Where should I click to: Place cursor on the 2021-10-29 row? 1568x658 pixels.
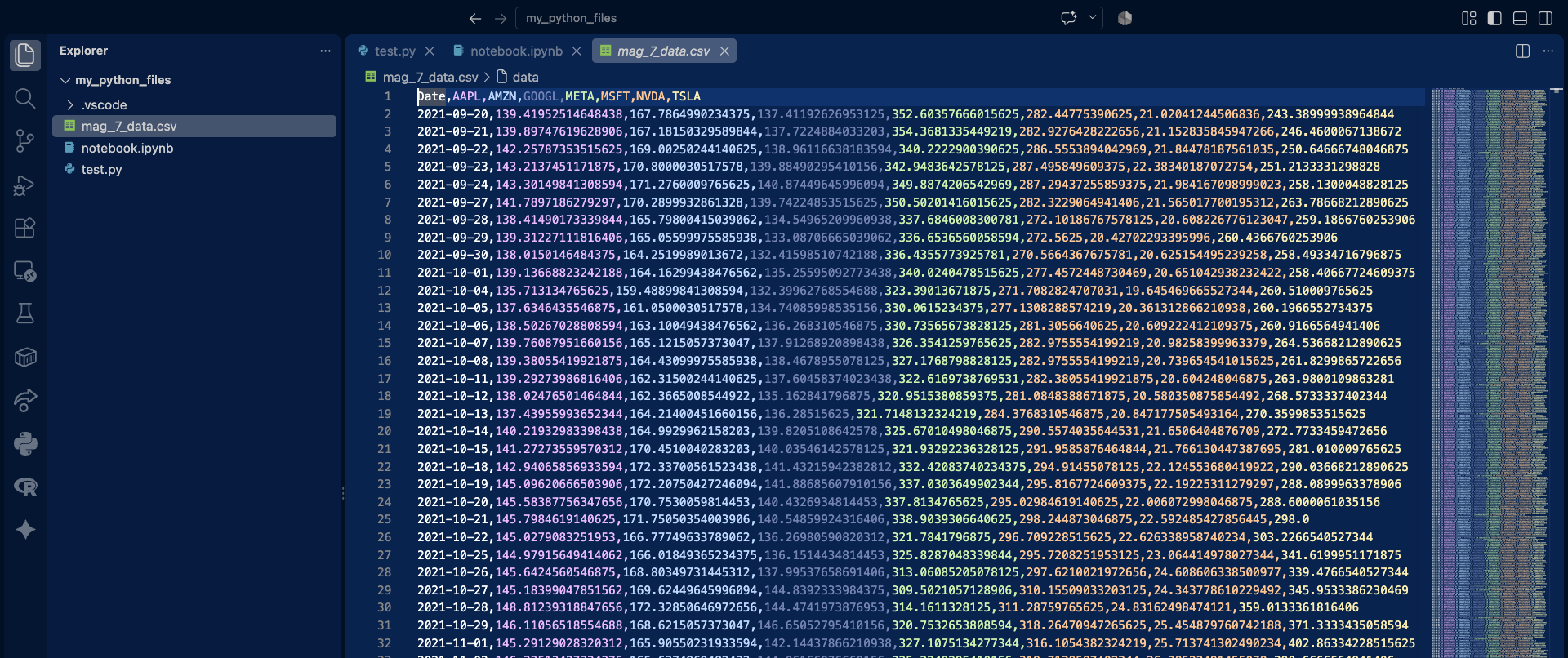913,625
